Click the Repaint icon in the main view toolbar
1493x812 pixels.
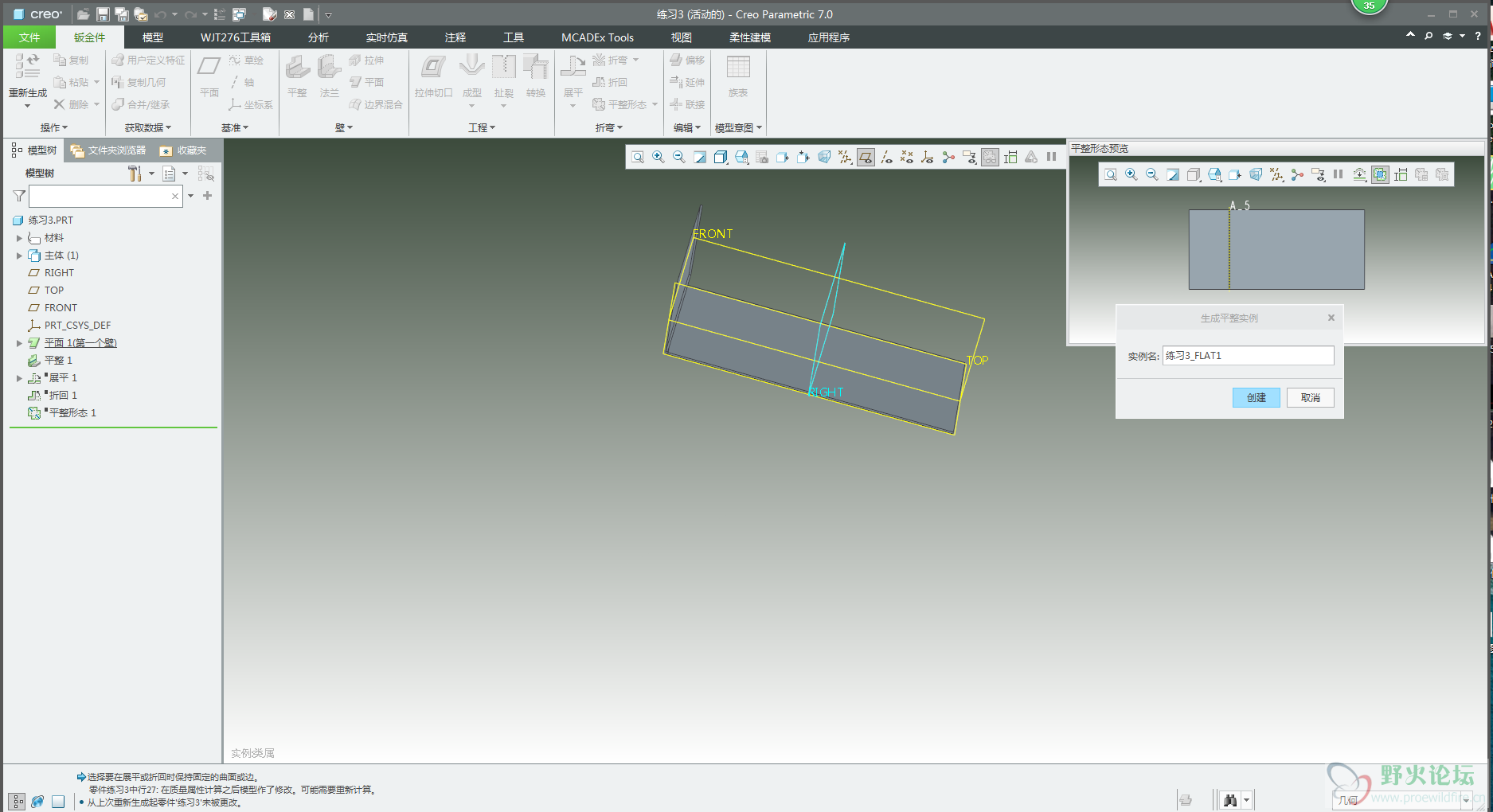[x=700, y=158]
